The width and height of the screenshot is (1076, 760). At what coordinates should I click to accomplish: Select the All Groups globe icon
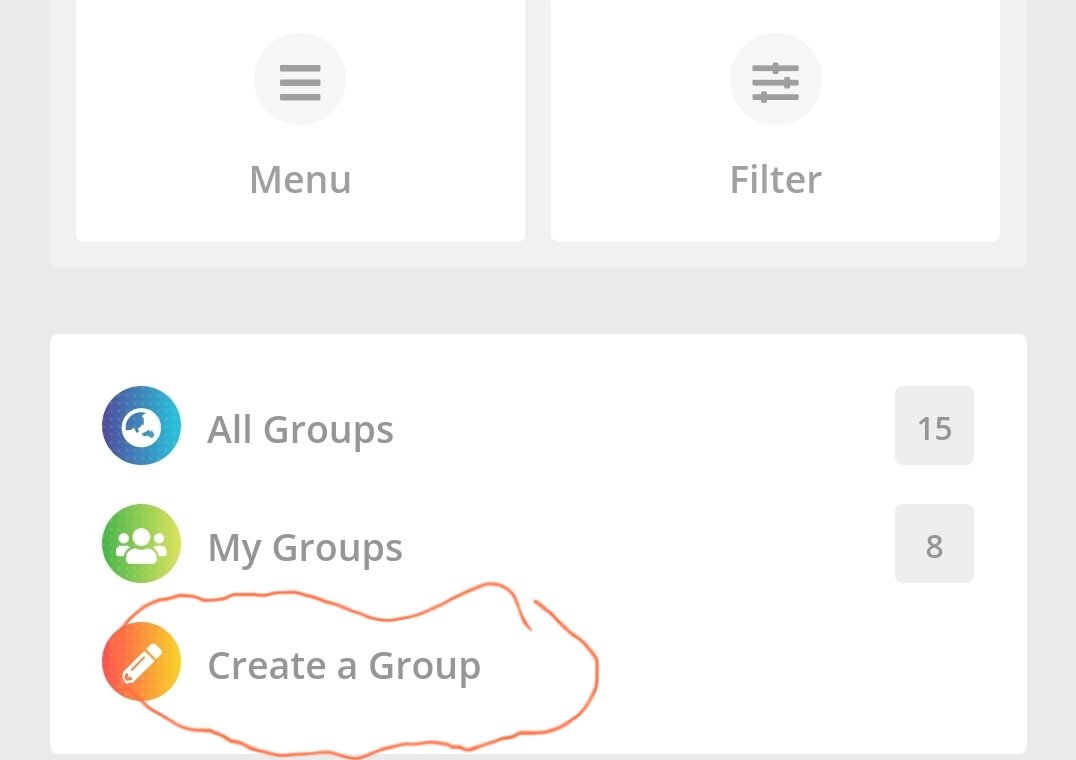[141, 425]
